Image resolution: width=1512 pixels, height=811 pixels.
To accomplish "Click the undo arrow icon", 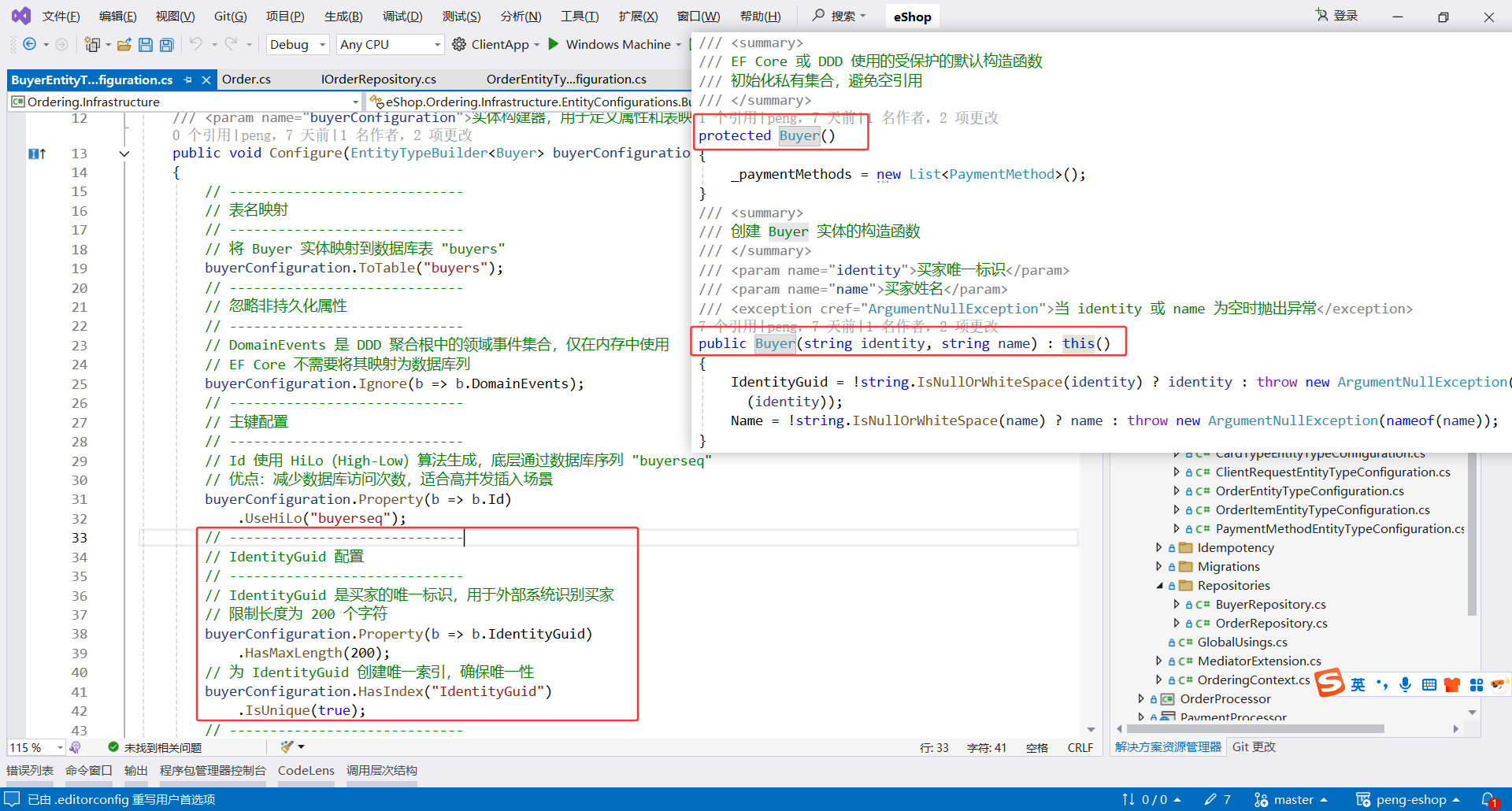I will [195, 44].
